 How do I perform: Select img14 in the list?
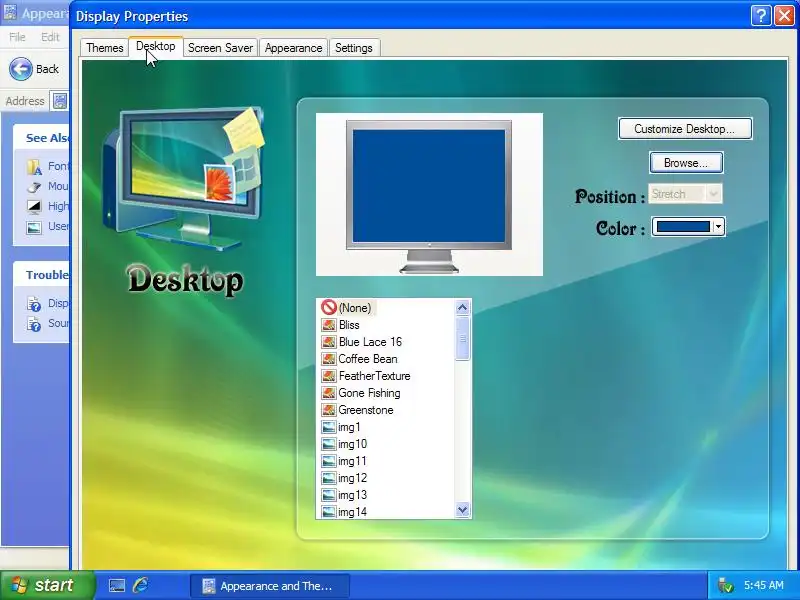353,512
